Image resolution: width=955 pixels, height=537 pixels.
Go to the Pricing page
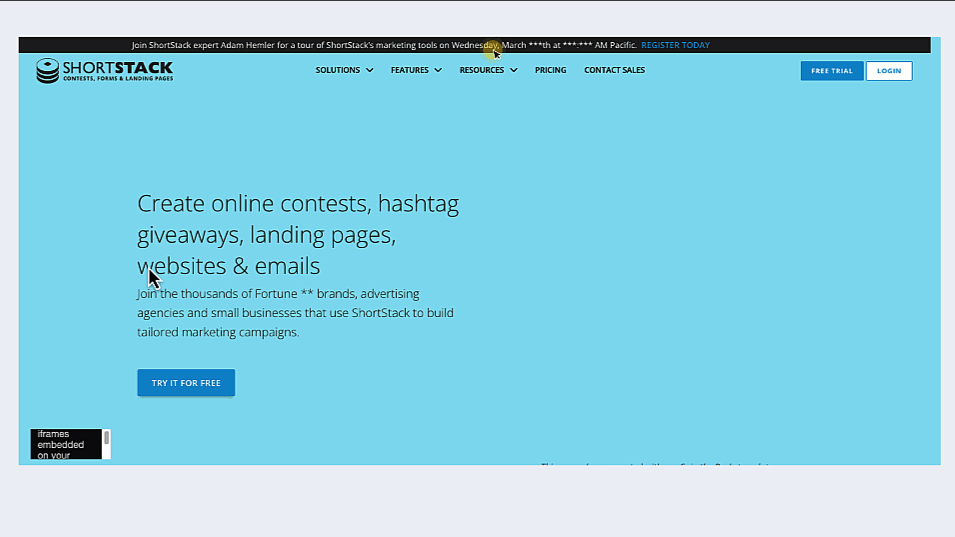click(x=551, y=70)
